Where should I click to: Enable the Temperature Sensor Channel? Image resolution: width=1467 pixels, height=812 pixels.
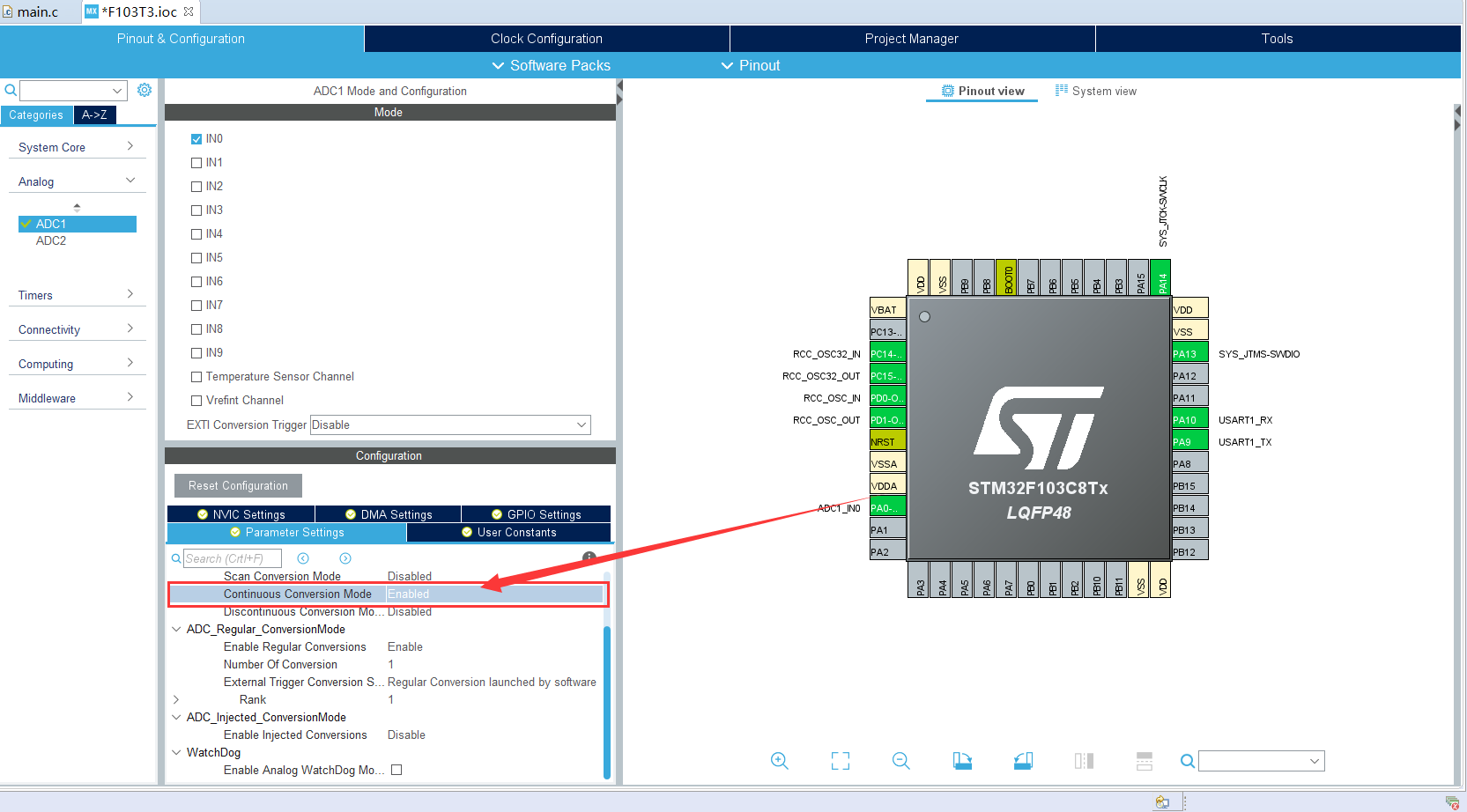click(196, 376)
